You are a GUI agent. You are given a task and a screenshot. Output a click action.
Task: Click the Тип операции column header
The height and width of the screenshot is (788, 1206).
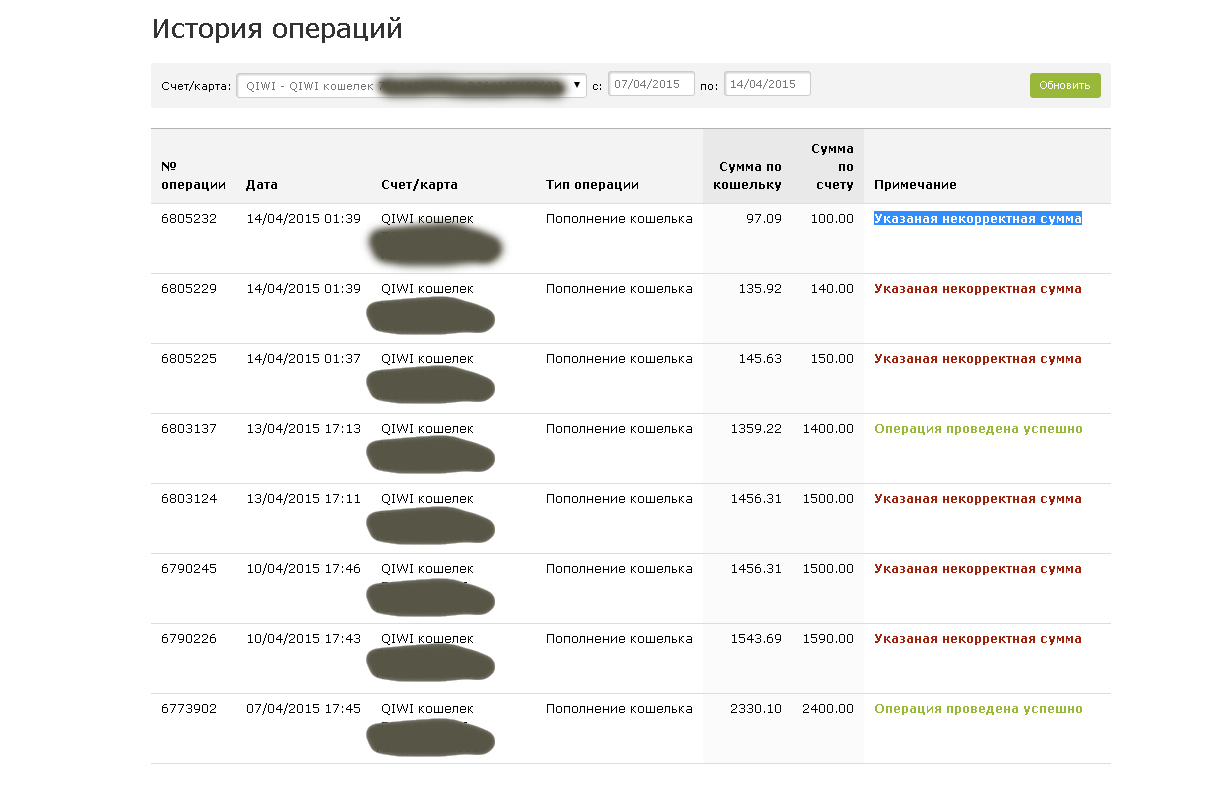click(x=592, y=185)
